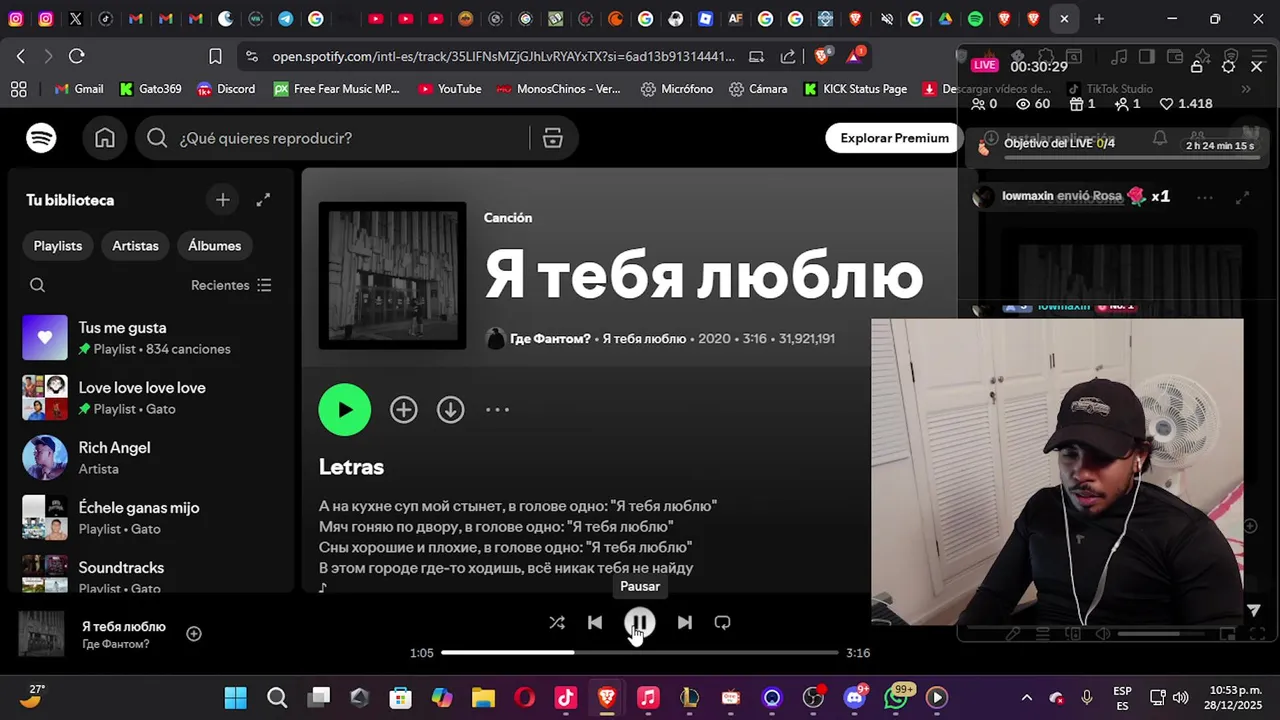This screenshot has width=1280, height=720.
Task: Bookmark this page with the bookmark icon
Action: click(215, 56)
